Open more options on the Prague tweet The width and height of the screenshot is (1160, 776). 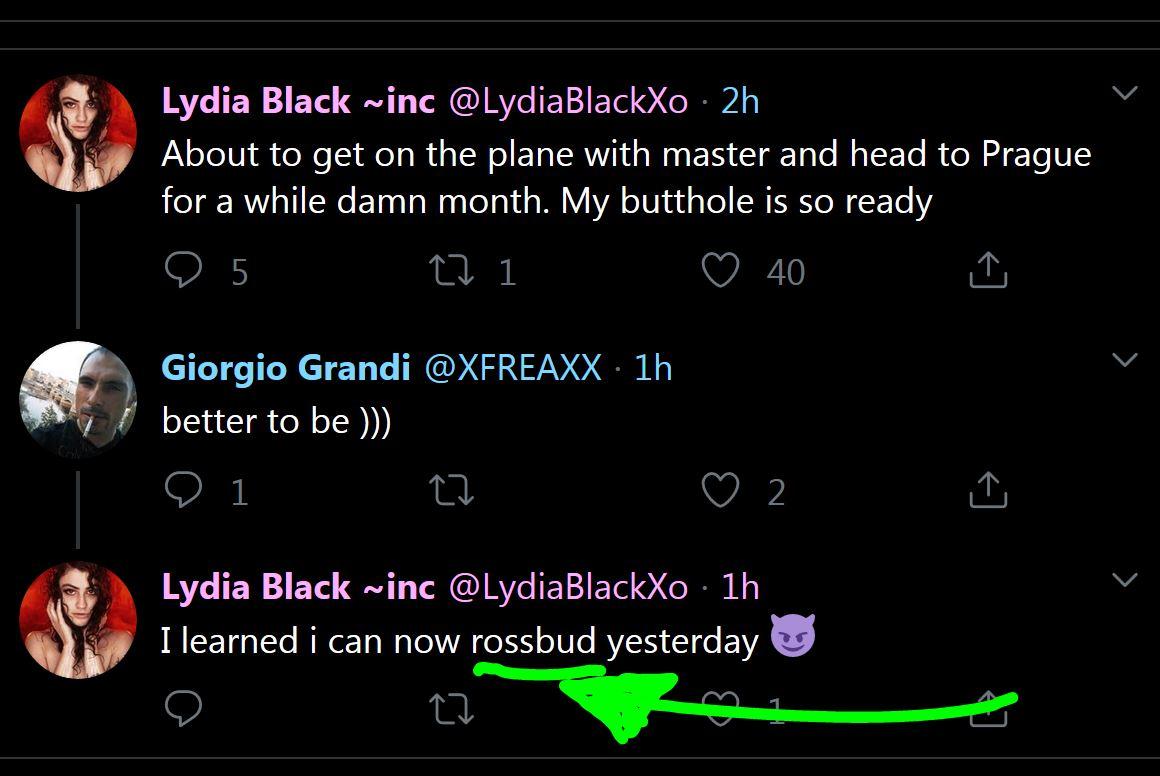click(x=1125, y=93)
